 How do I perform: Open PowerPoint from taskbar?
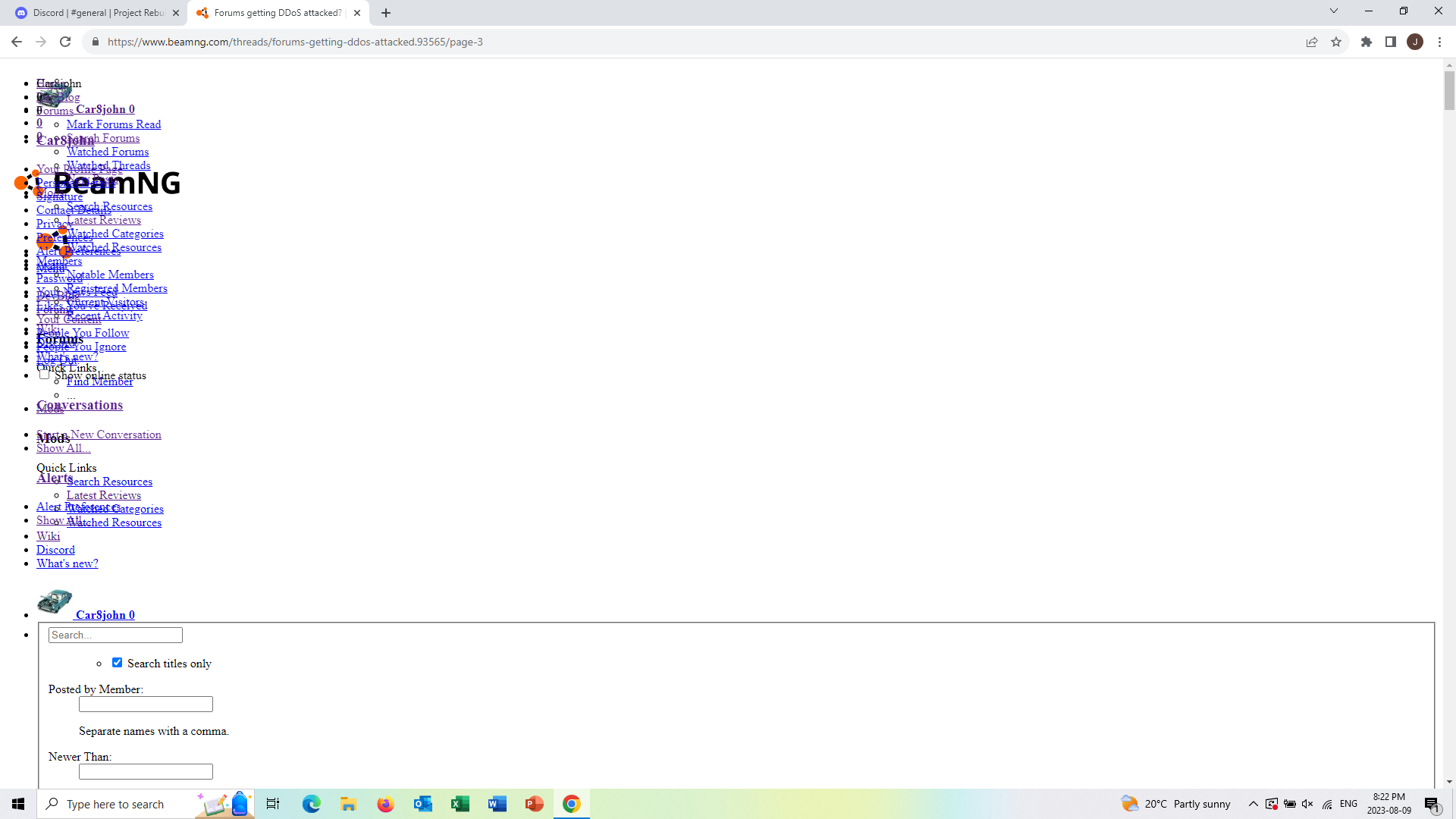[x=534, y=804]
